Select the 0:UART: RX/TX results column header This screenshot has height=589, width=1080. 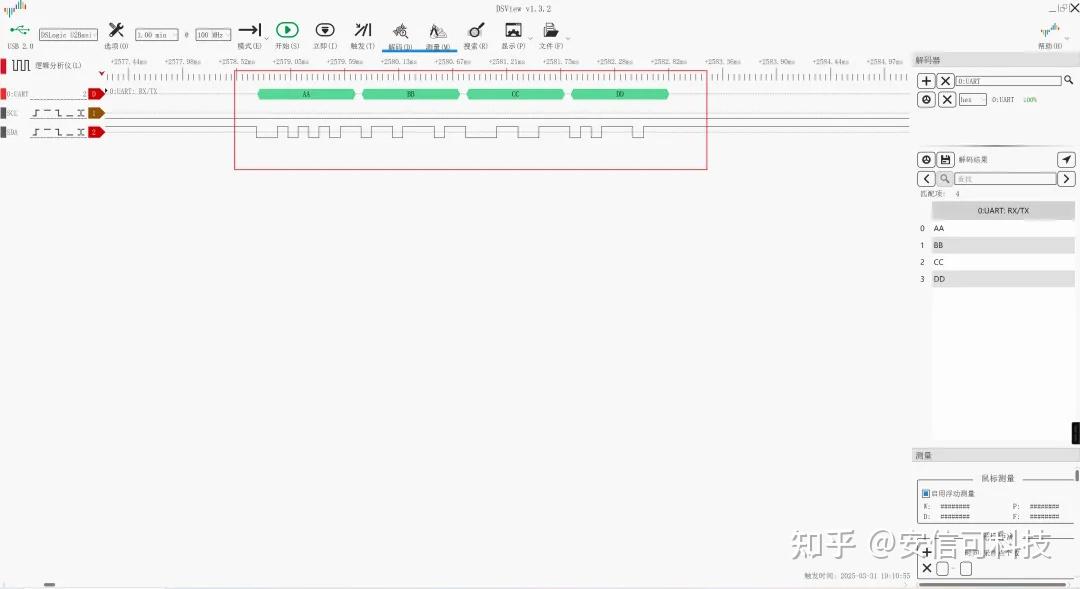point(1003,211)
